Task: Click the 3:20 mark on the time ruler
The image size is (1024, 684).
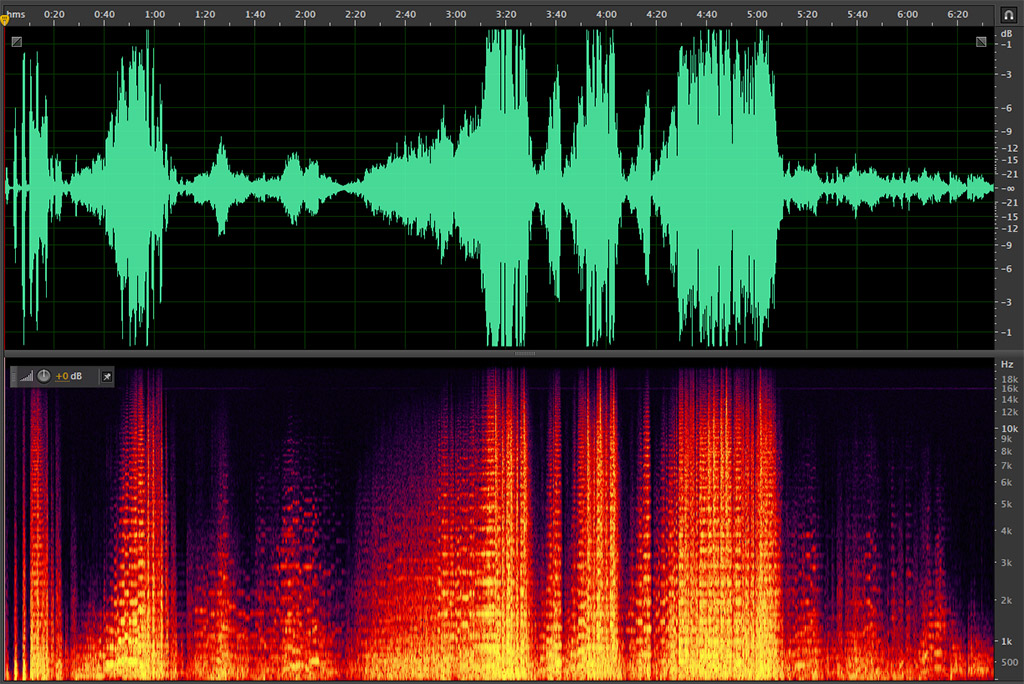Action: [x=506, y=14]
